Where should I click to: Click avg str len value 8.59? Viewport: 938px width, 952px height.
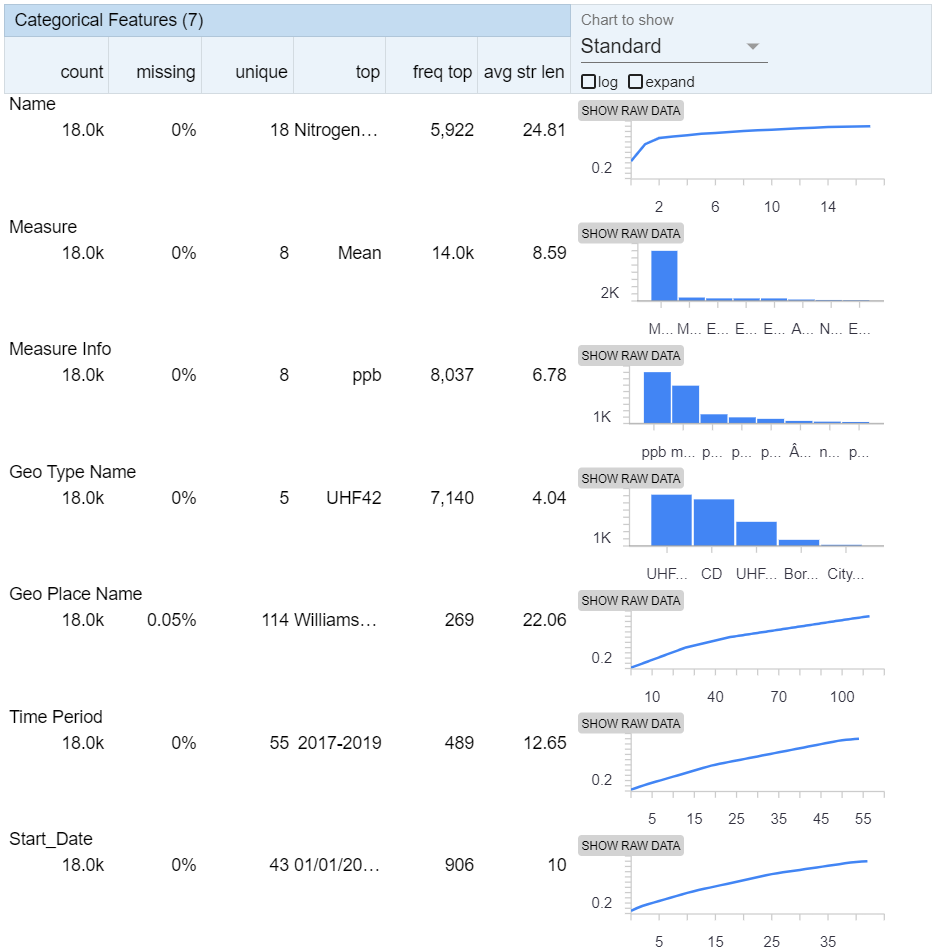(x=549, y=253)
